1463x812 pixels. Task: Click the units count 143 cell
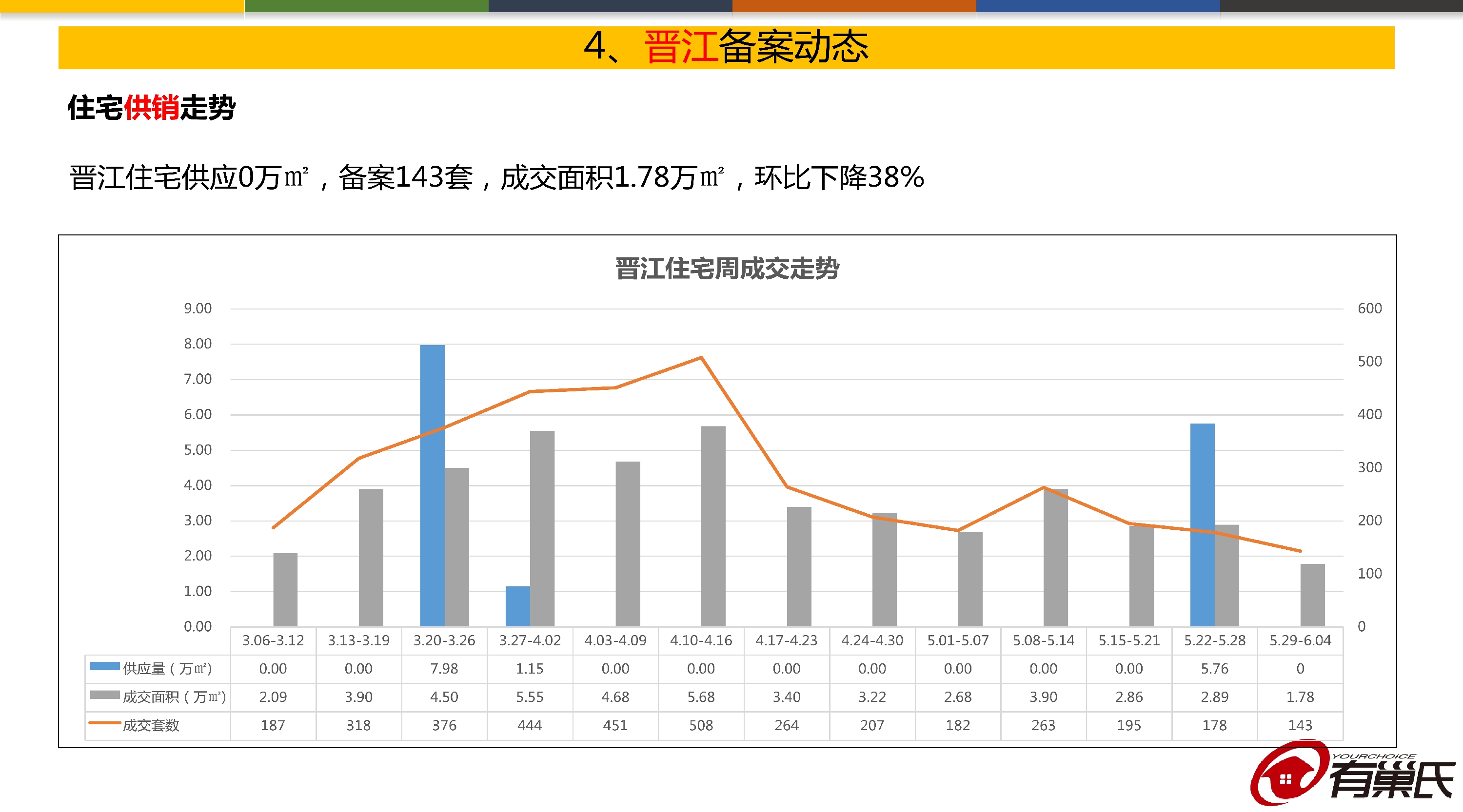[x=1301, y=726]
